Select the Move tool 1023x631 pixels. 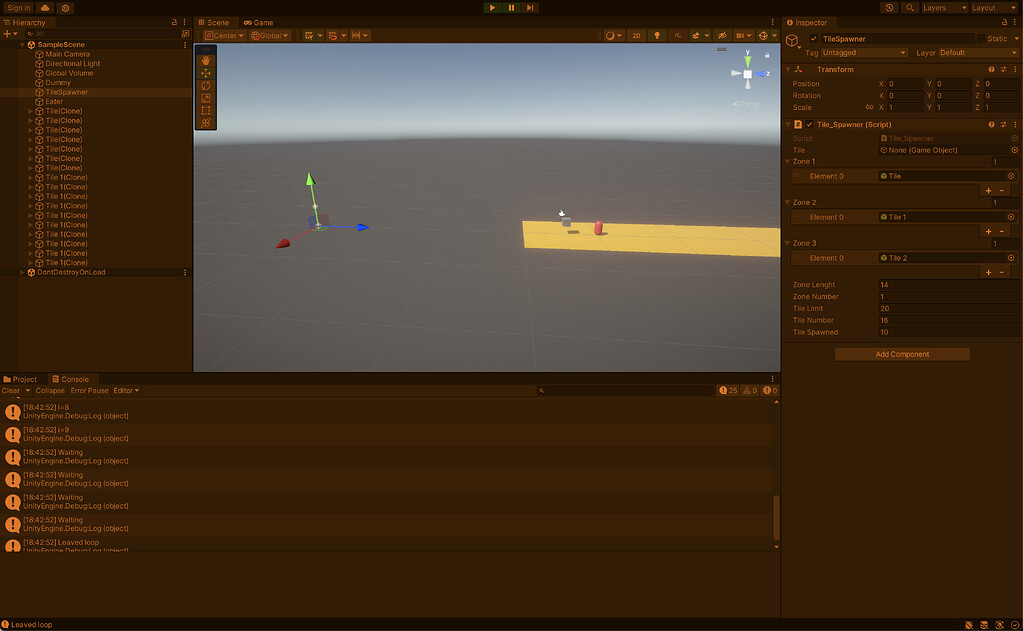tap(206, 73)
